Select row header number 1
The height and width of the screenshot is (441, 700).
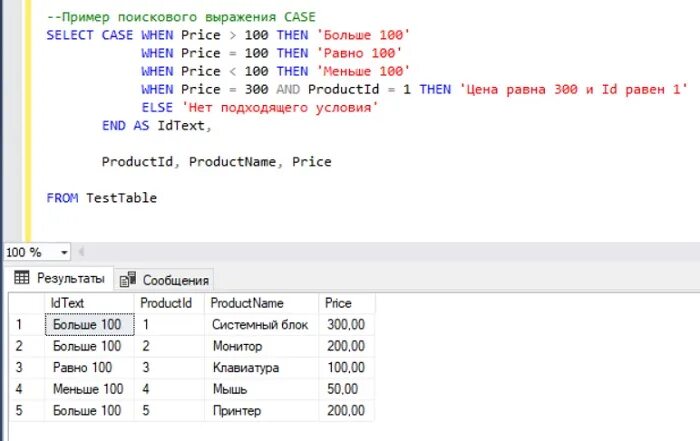click(x=27, y=325)
